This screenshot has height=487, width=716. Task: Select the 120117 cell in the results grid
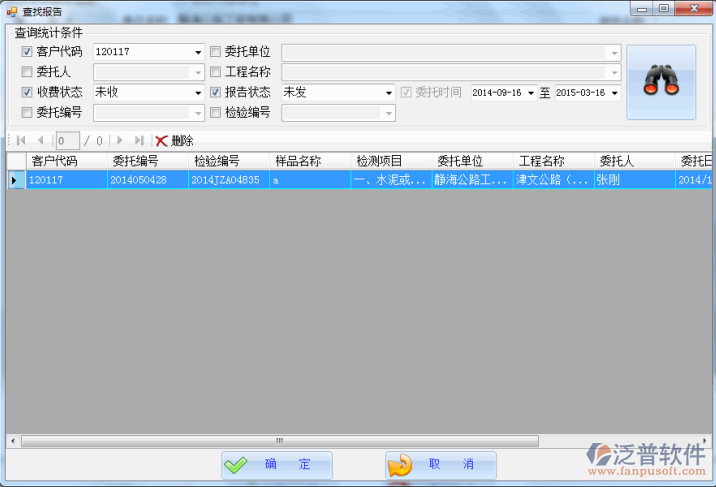(x=67, y=180)
